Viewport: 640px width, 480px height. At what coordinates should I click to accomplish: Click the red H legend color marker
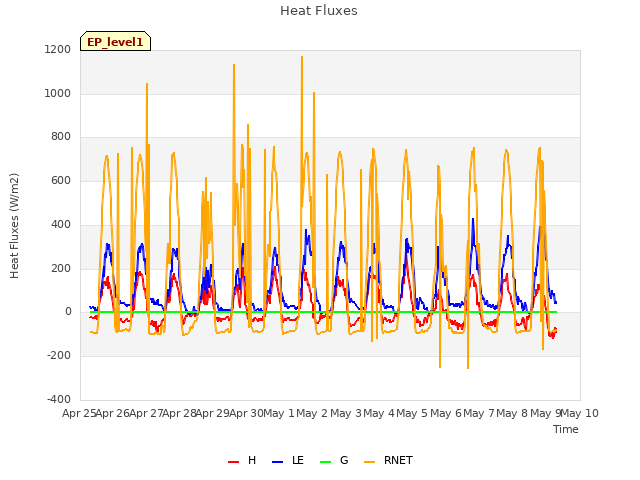point(233,462)
